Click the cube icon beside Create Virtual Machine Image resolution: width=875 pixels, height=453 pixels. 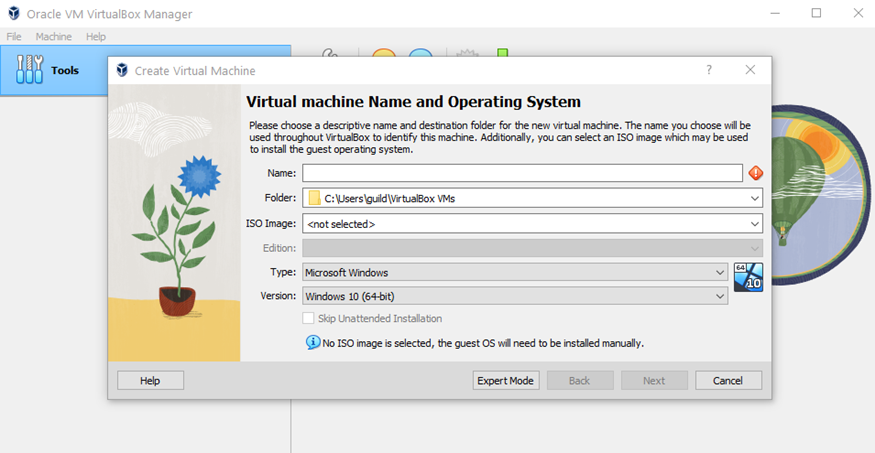coord(122,71)
